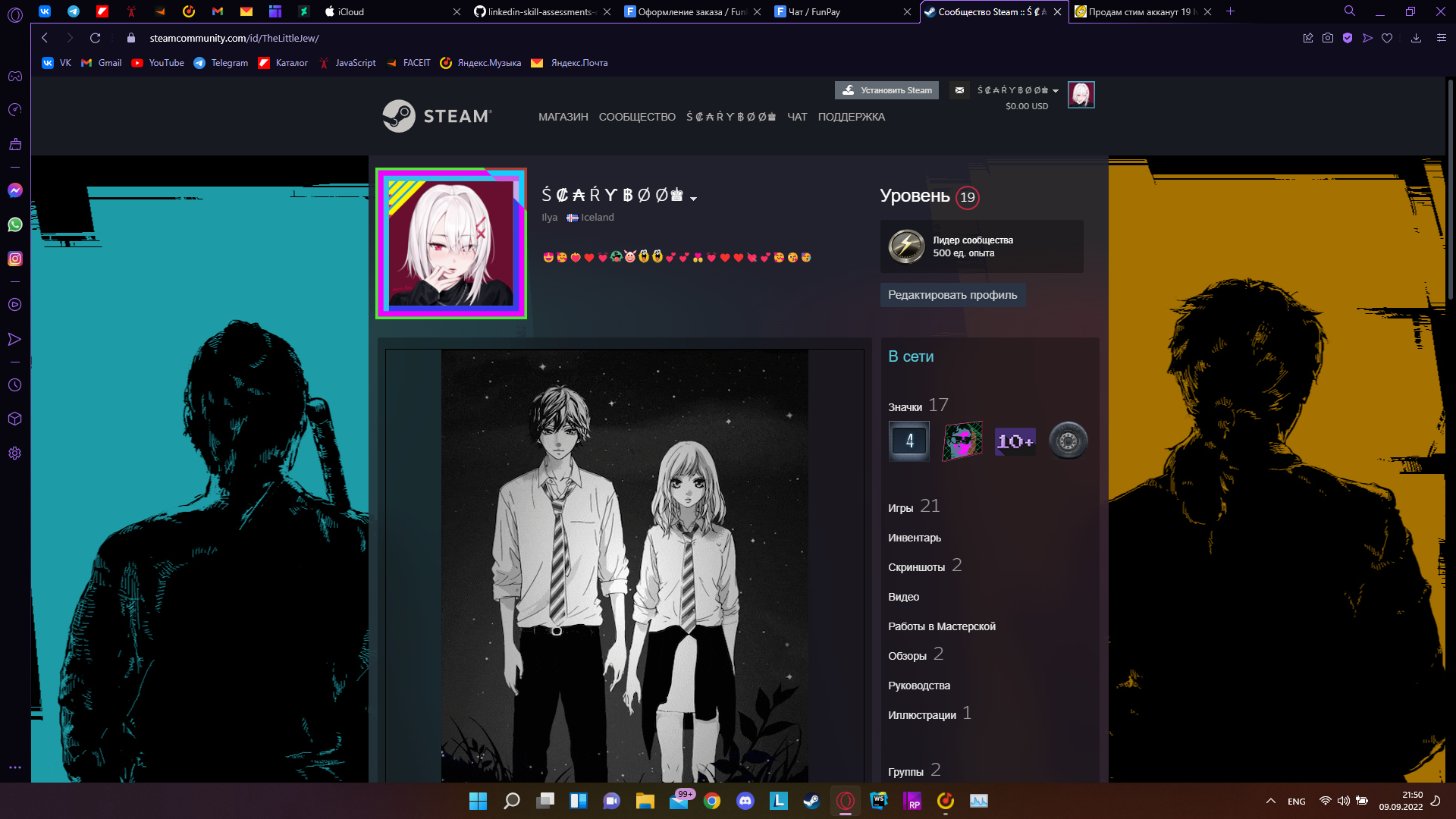Open the МАГАЗИН menu
Viewport: 1456px width, 819px height.
pyautogui.click(x=563, y=117)
